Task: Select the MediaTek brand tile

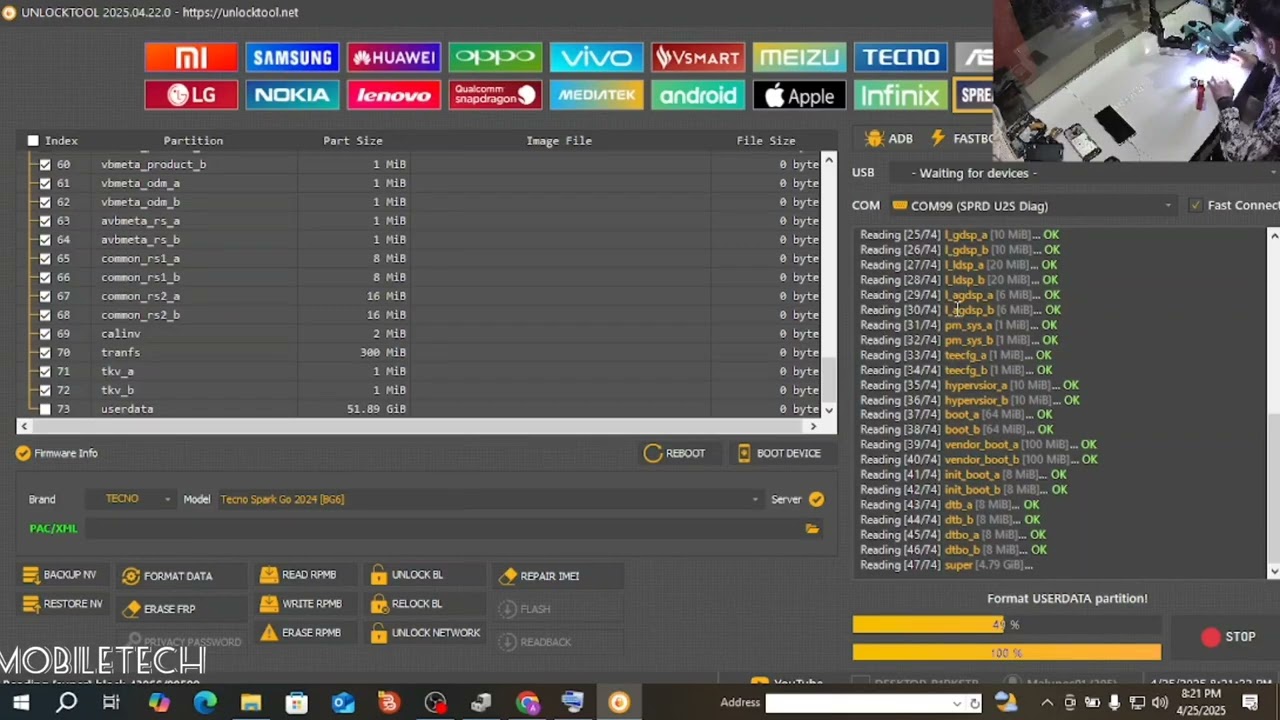Action: [596, 95]
